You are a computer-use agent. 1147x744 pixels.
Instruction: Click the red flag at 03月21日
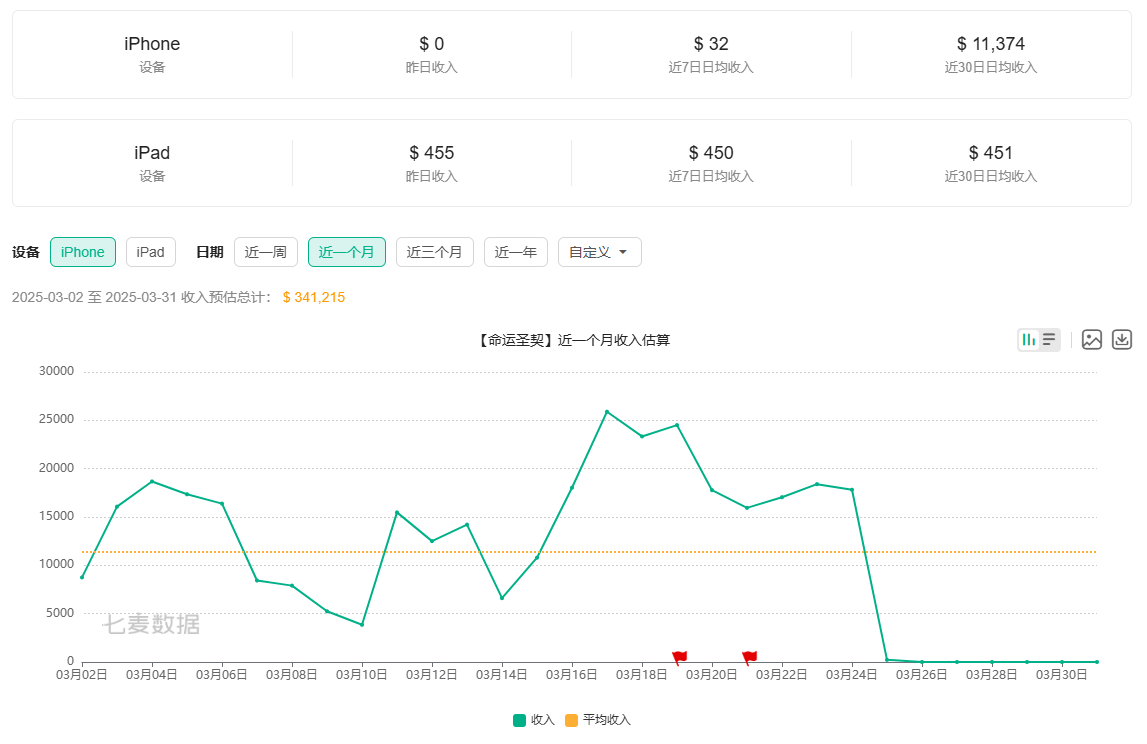pos(750,657)
